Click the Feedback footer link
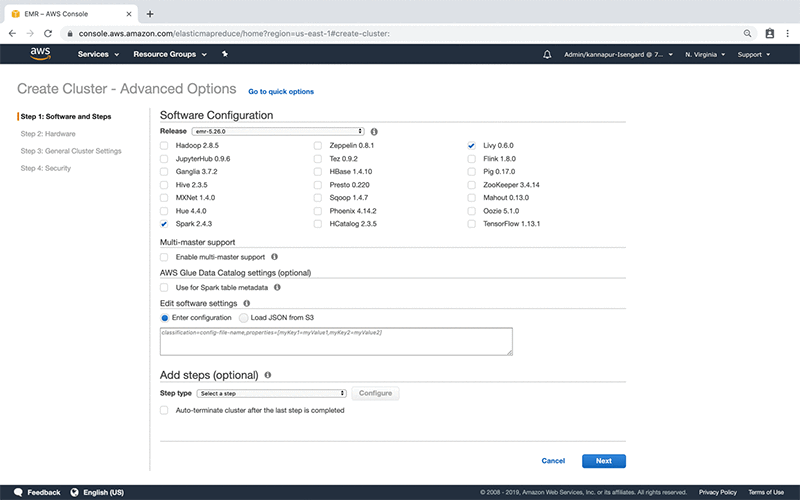Image resolution: width=800 pixels, height=500 pixels. pyautogui.click(x=43, y=492)
